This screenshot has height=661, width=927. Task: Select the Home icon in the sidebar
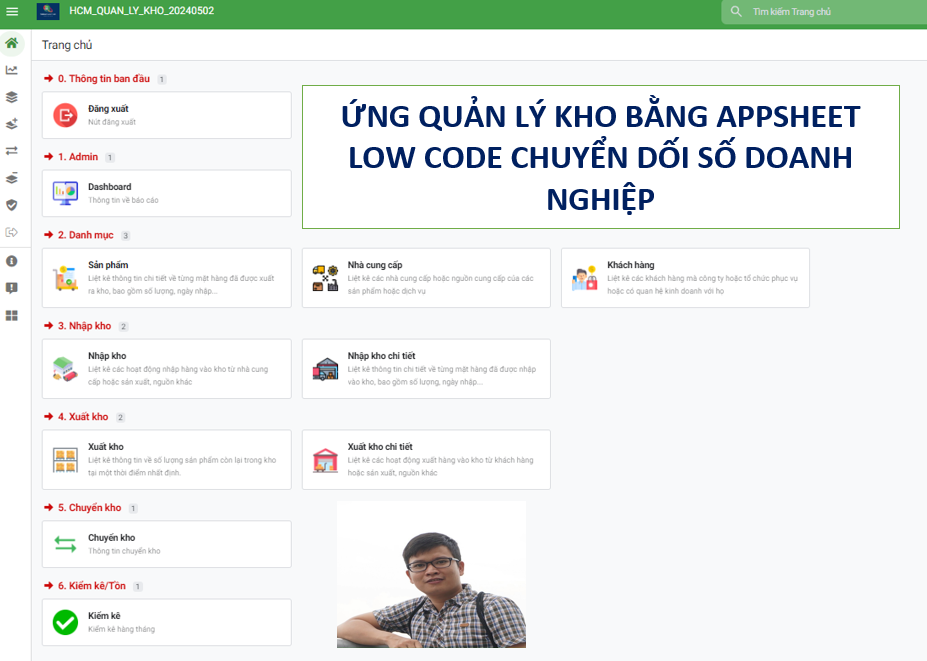point(12,43)
